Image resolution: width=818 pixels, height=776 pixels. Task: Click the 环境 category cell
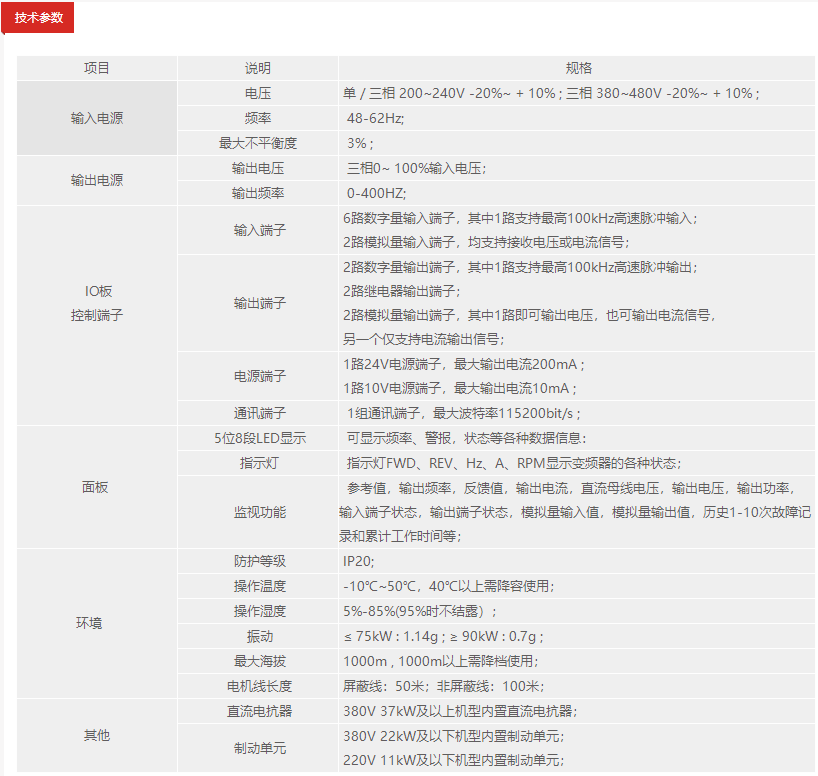[97, 623]
